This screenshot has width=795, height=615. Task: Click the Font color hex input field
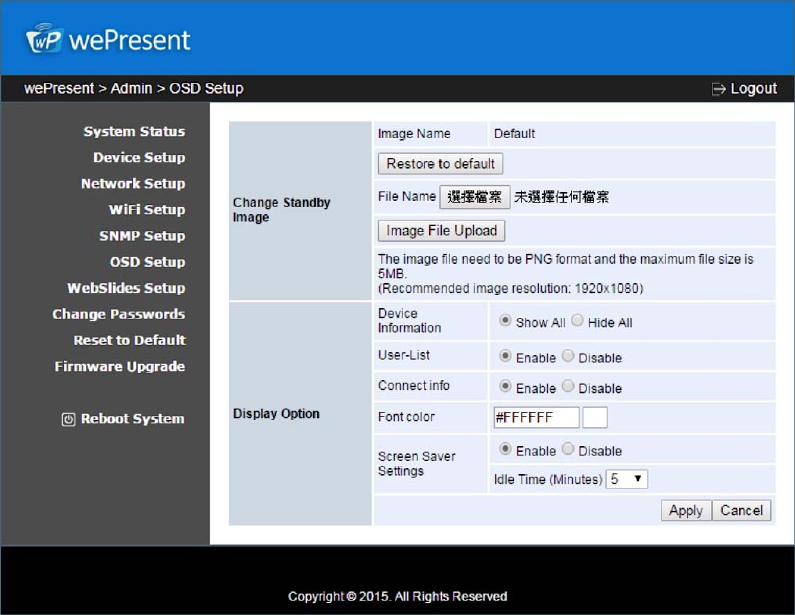536,418
